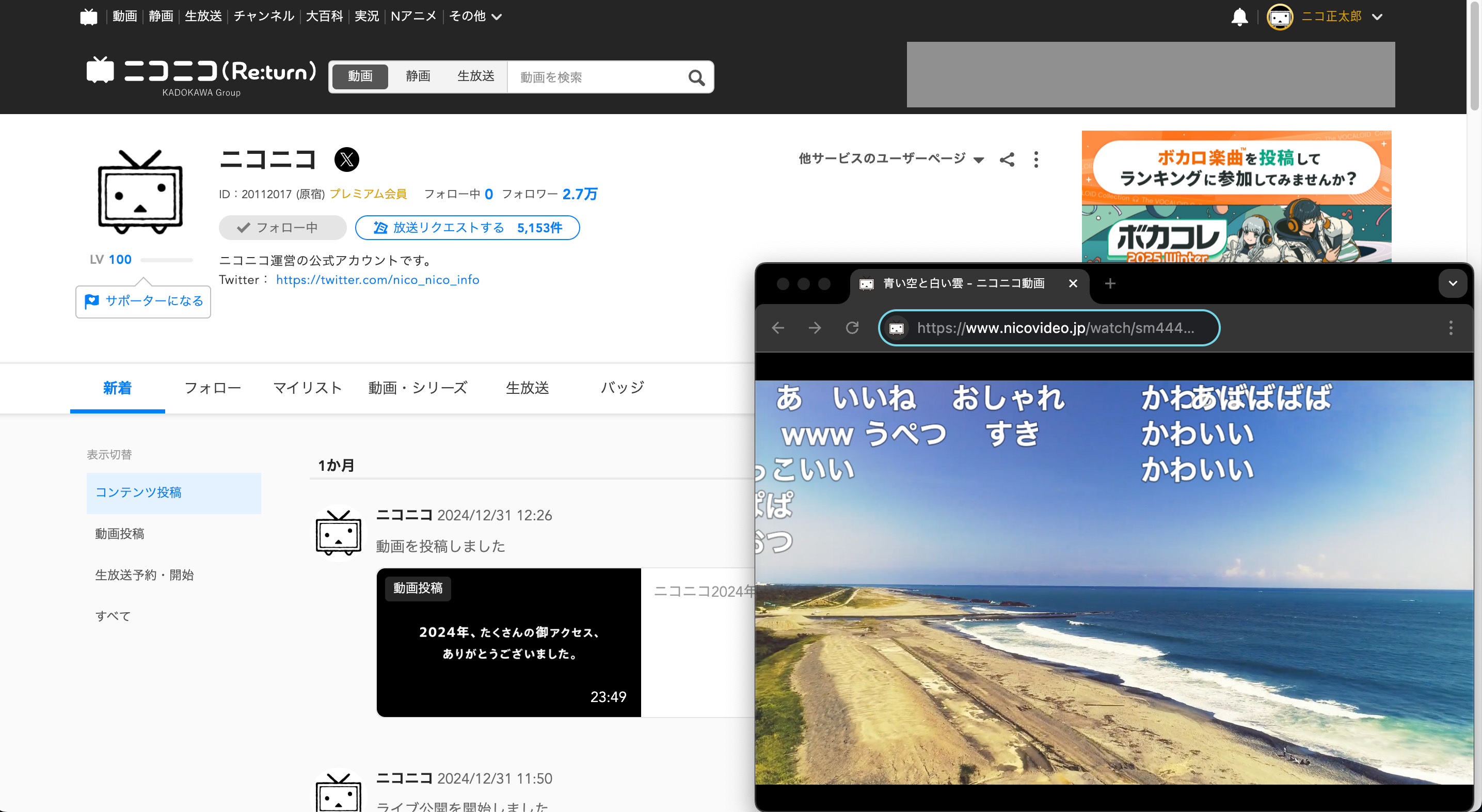
Task: Toggle the フォロー中 follow button
Action: [282, 227]
